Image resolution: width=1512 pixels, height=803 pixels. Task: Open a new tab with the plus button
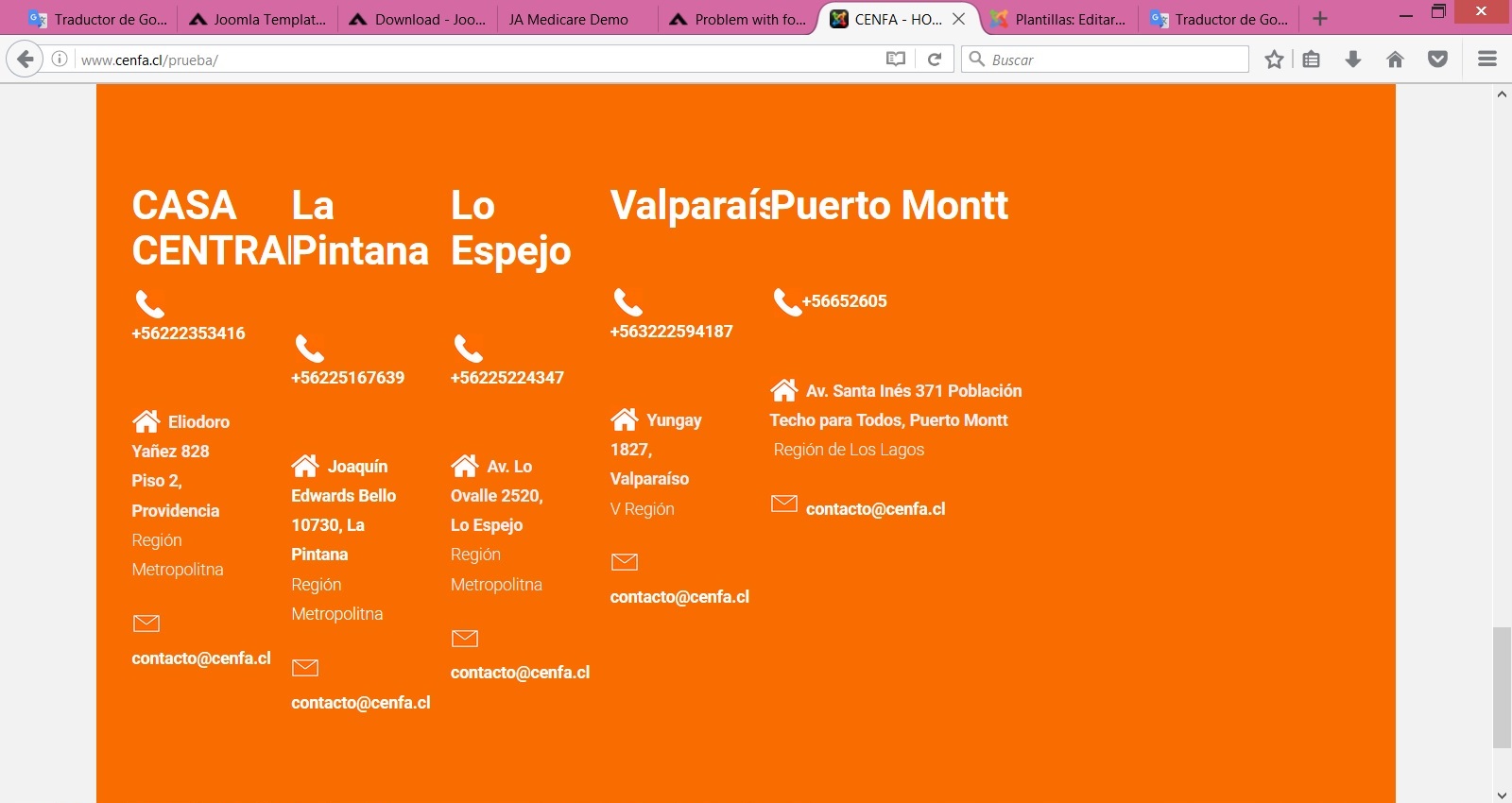coord(1320,19)
